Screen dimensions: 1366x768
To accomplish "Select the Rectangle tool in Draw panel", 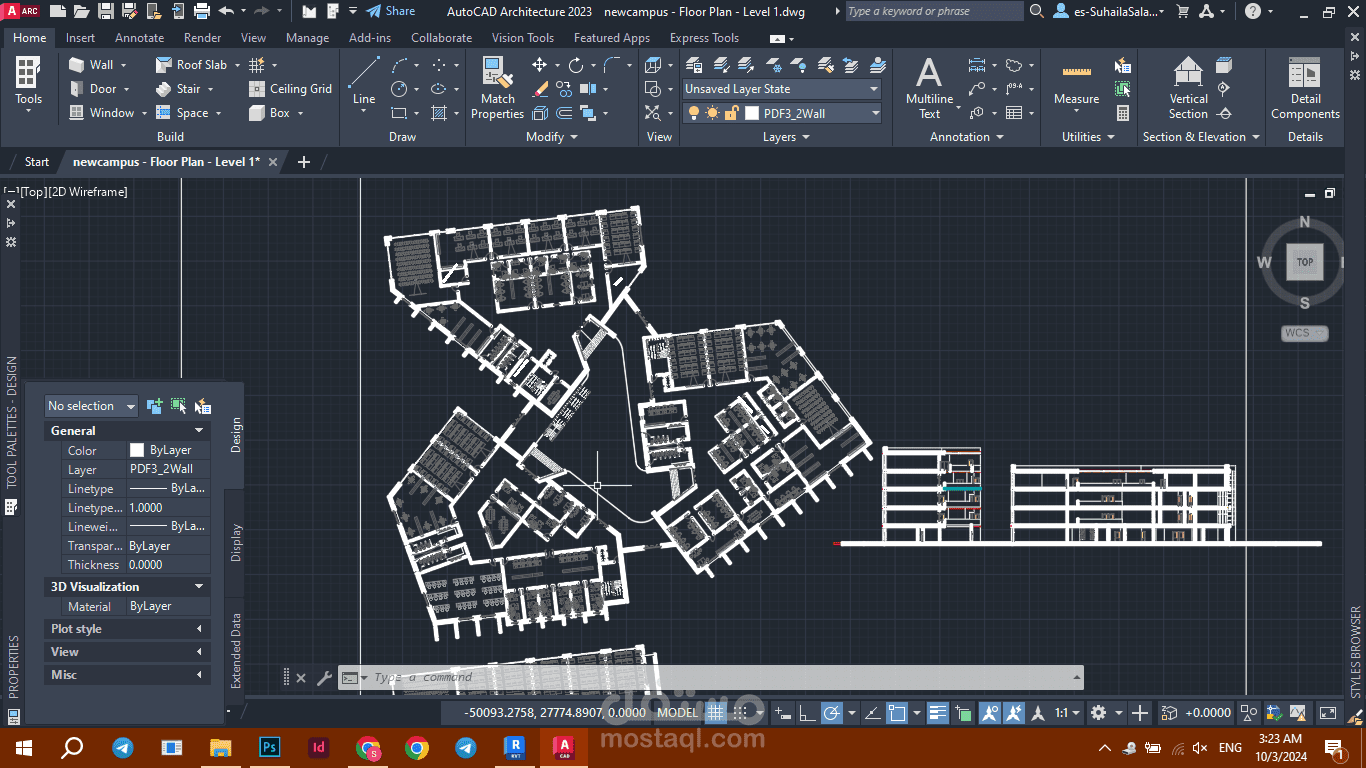I will click(399, 113).
